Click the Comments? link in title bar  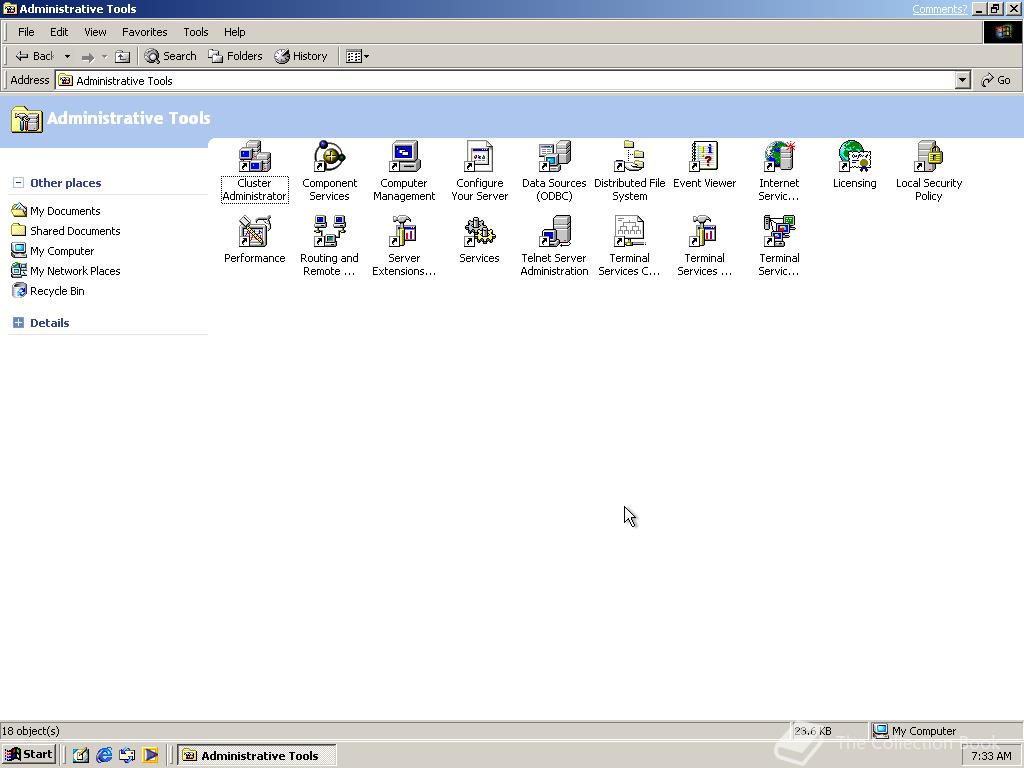click(939, 9)
